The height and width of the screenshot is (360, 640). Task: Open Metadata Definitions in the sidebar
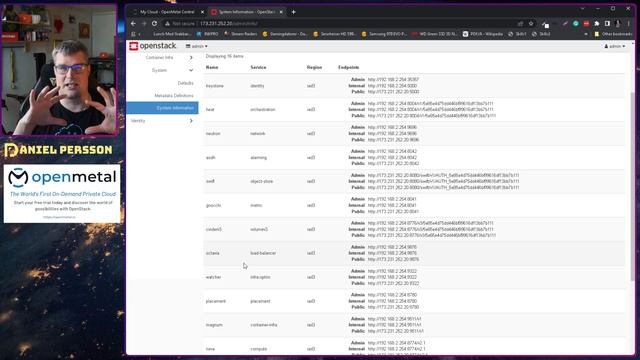tap(174, 96)
